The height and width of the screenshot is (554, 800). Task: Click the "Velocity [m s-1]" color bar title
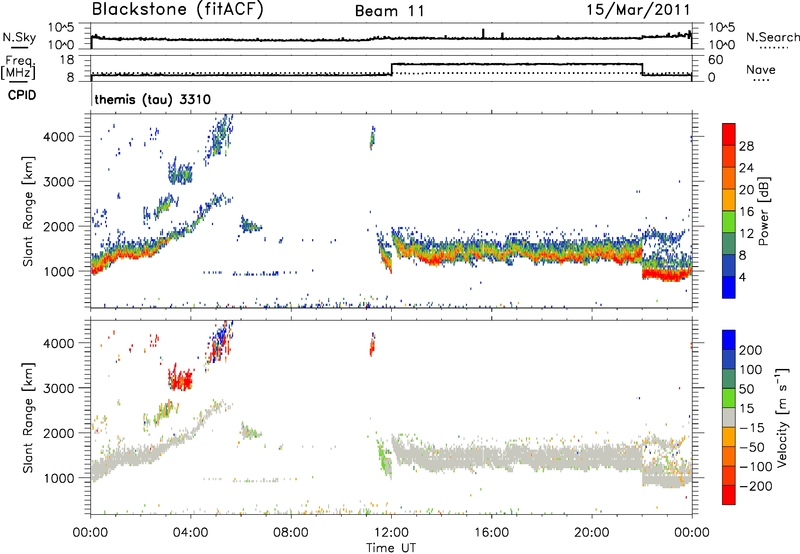click(x=783, y=417)
